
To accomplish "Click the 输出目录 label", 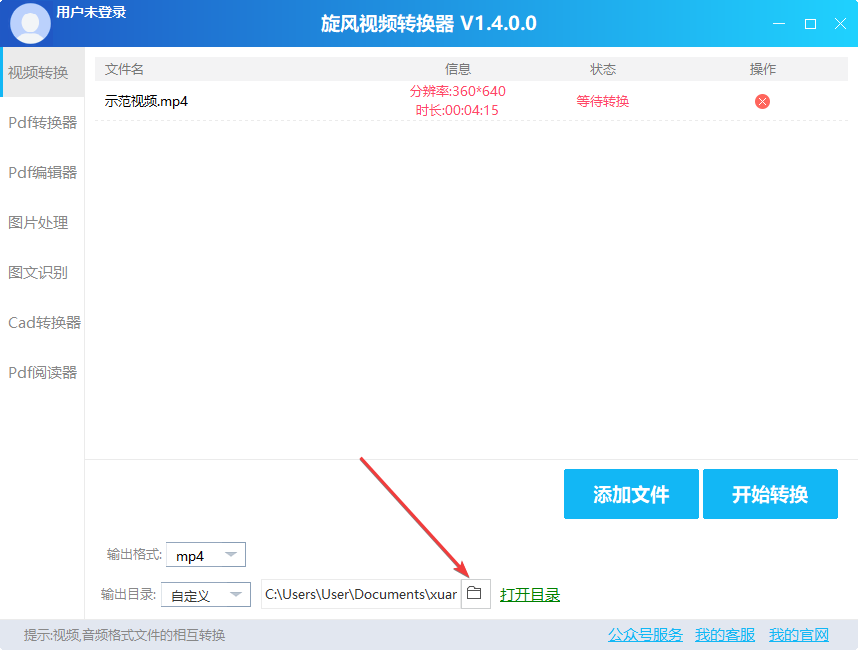I will pyautogui.click(x=128, y=594).
